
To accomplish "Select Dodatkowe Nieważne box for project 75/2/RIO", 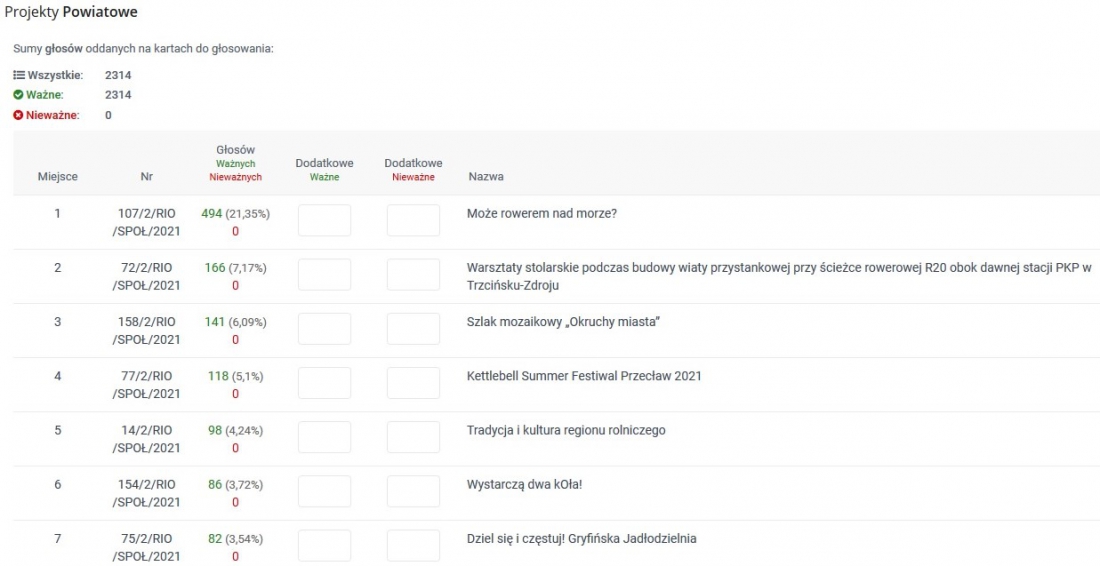I will coord(413,545).
